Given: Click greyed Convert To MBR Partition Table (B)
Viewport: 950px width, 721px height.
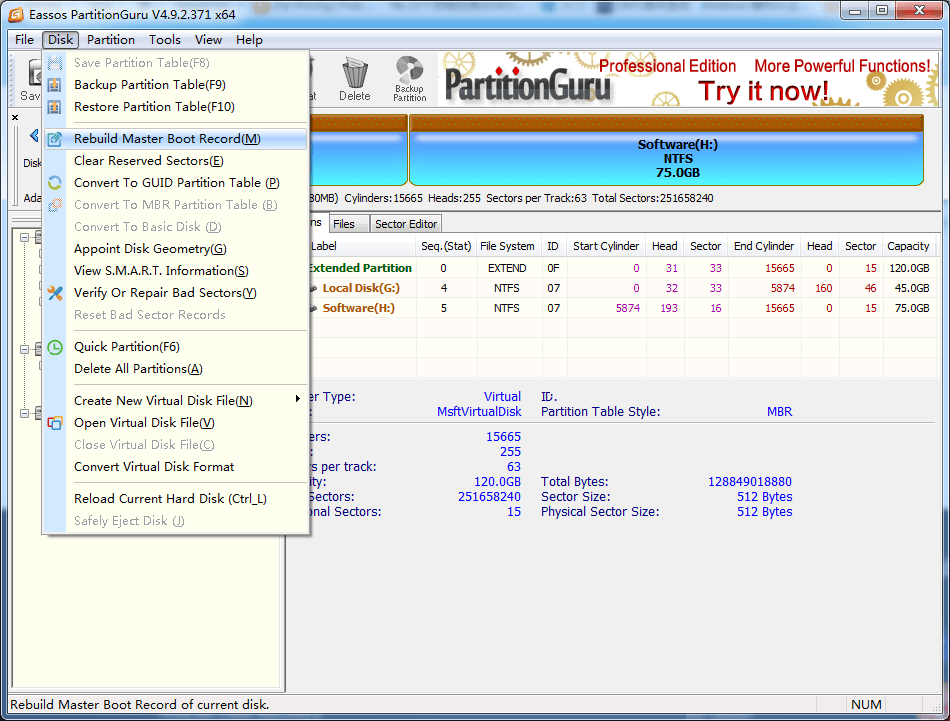Looking at the screenshot, I should click(x=175, y=205).
